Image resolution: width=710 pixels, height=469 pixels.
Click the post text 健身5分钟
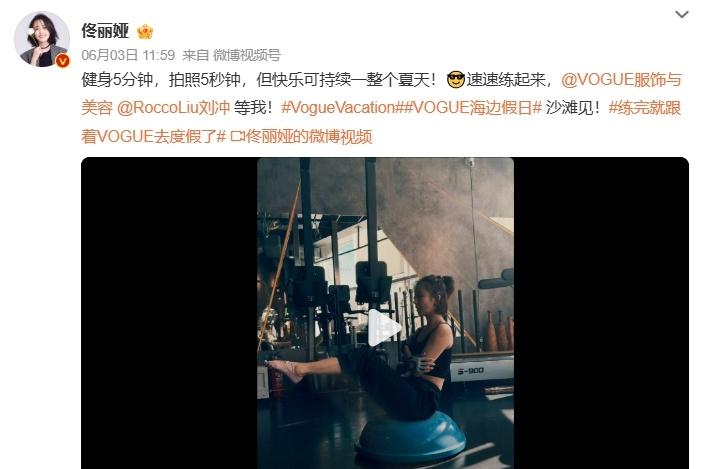click(117, 80)
